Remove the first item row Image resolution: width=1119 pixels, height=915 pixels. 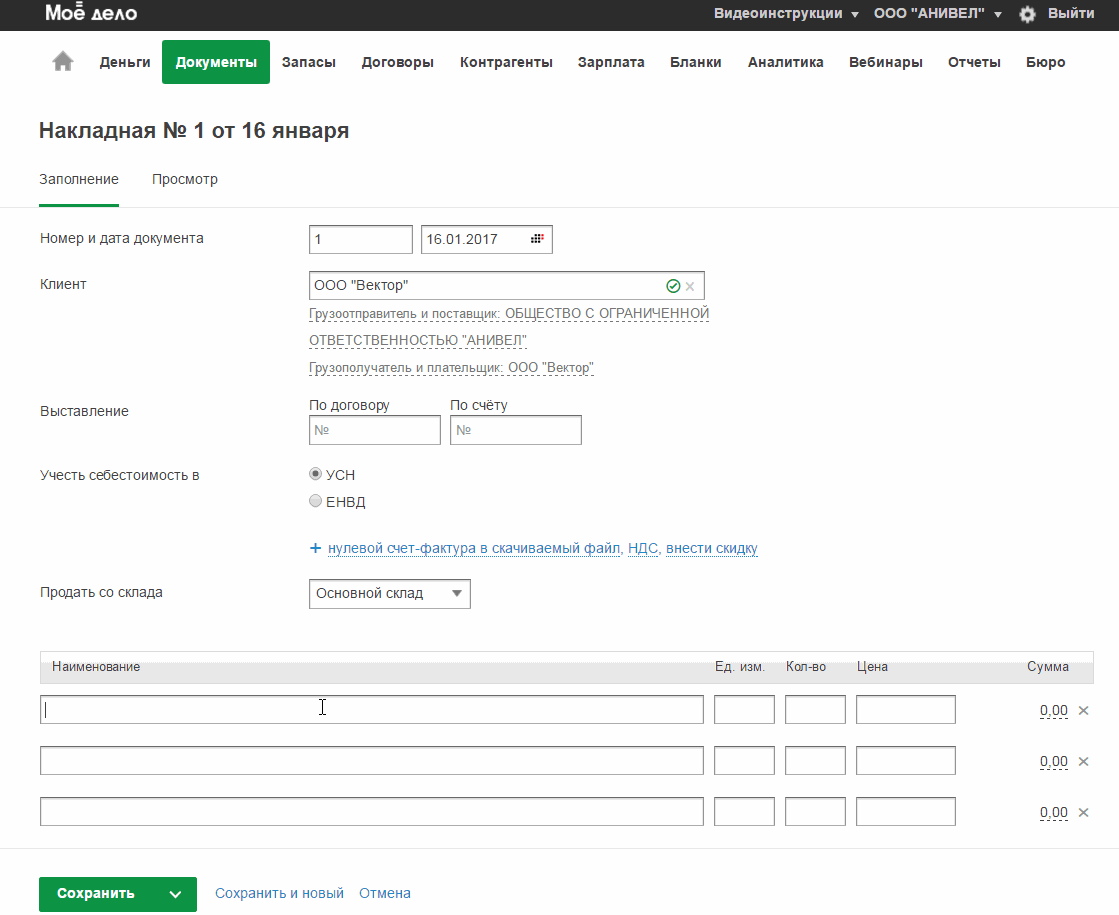coord(1083,711)
